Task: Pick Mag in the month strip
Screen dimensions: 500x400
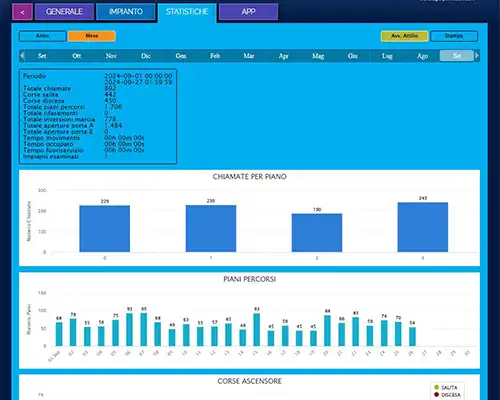Action: pyautogui.click(x=318, y=56)
